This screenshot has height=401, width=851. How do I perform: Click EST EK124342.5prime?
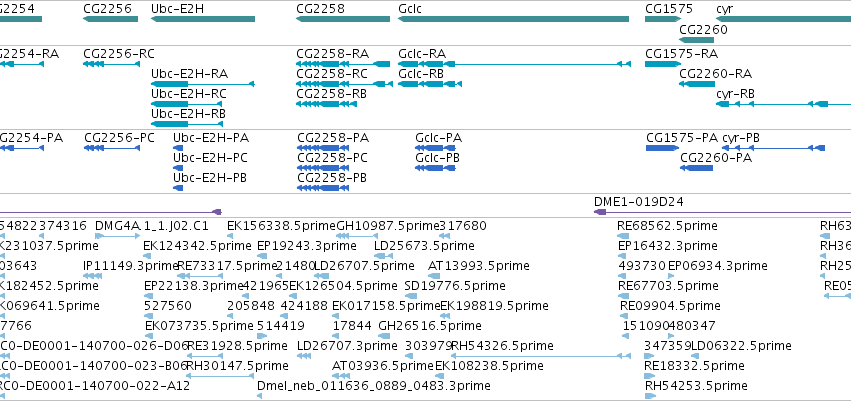[147, 256]
